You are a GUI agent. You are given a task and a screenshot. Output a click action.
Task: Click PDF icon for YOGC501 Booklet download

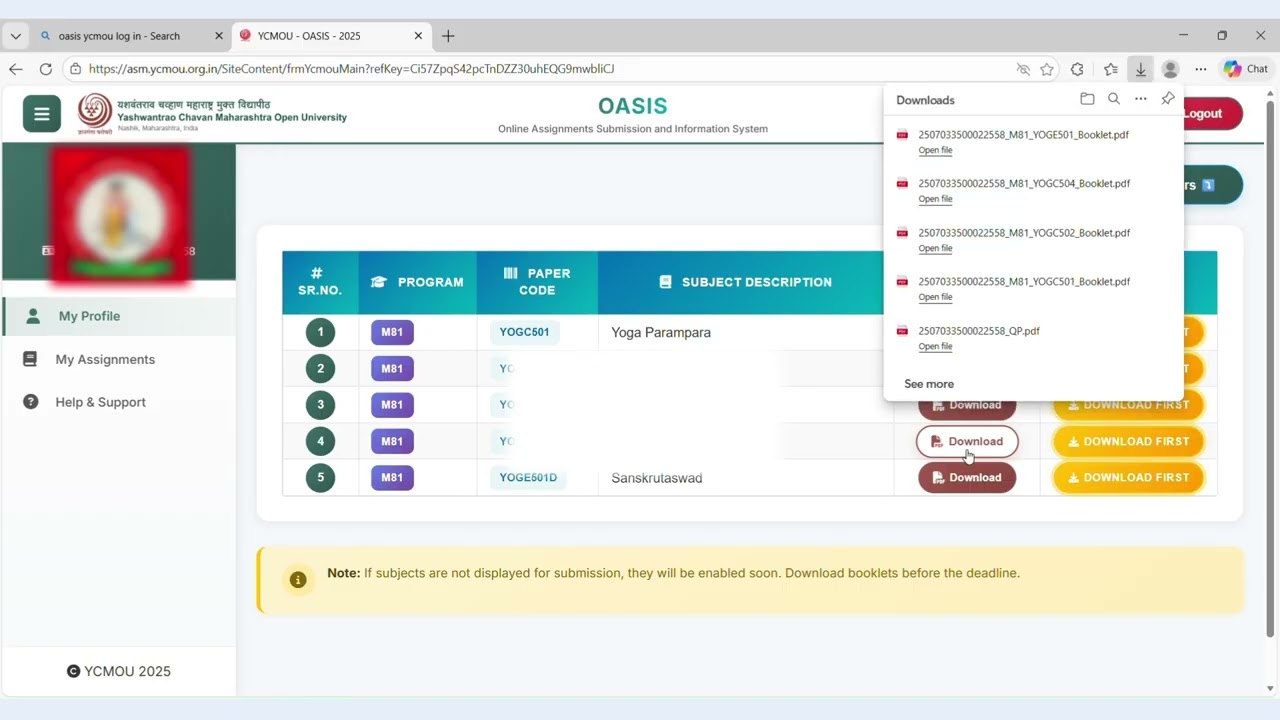902,282
